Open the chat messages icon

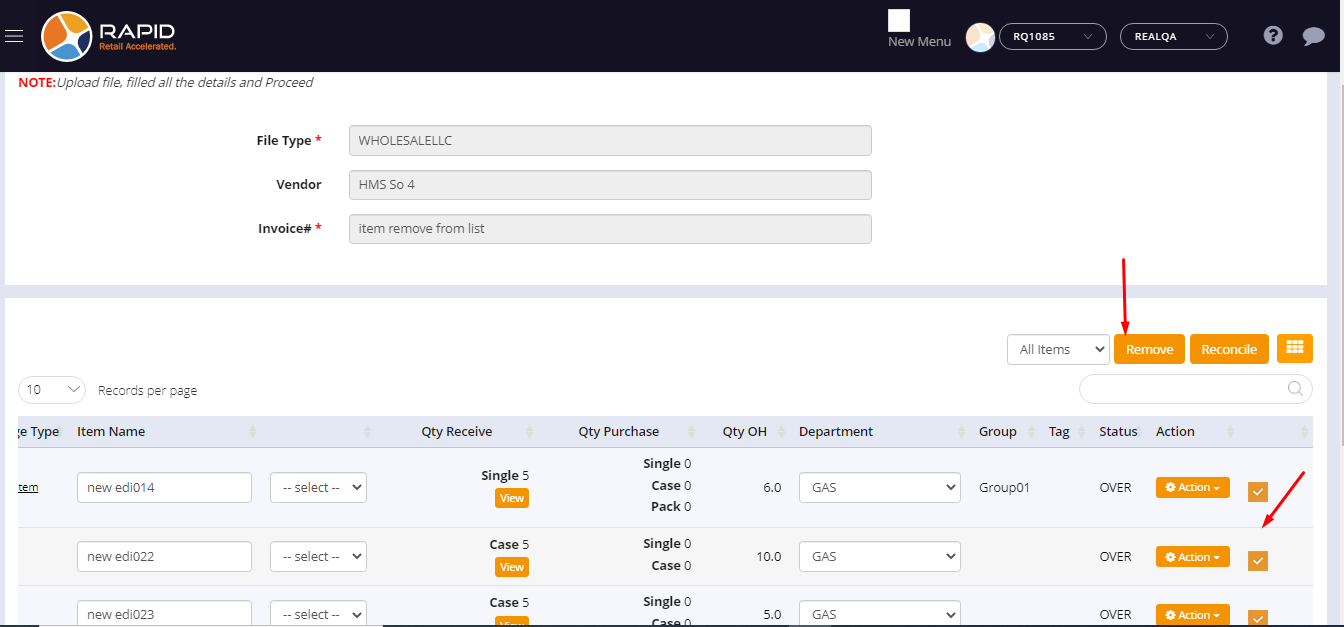(x=1313, y=37)
